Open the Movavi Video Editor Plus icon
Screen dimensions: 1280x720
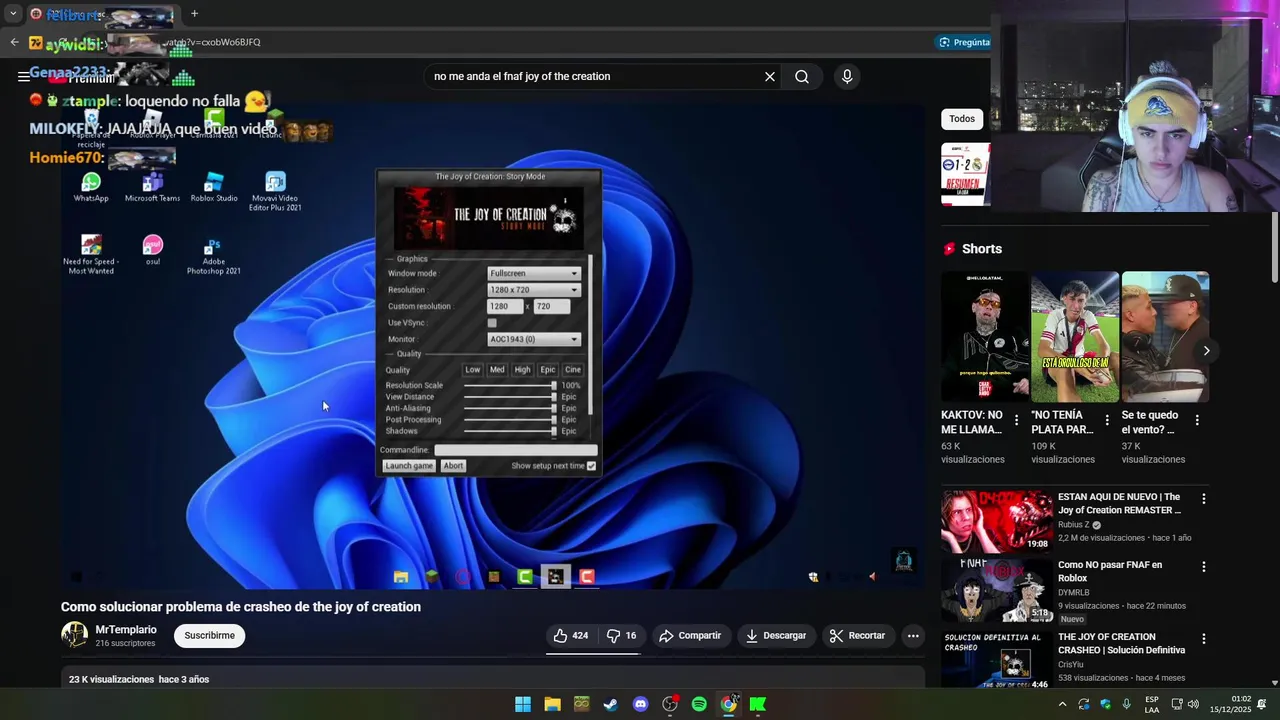[x=275, y=192]
